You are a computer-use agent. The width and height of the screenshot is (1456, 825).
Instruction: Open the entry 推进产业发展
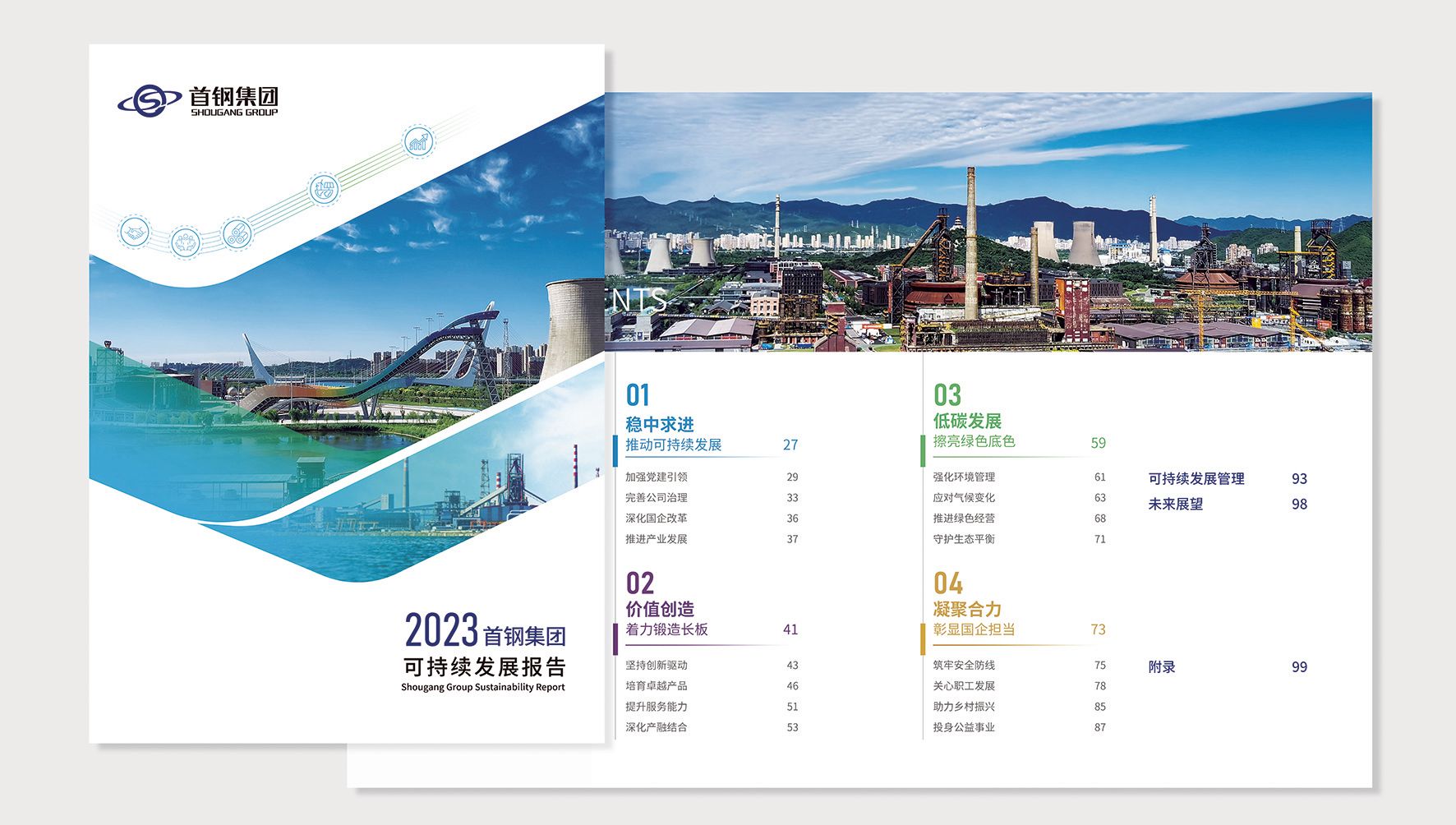(x=657, y=539)
